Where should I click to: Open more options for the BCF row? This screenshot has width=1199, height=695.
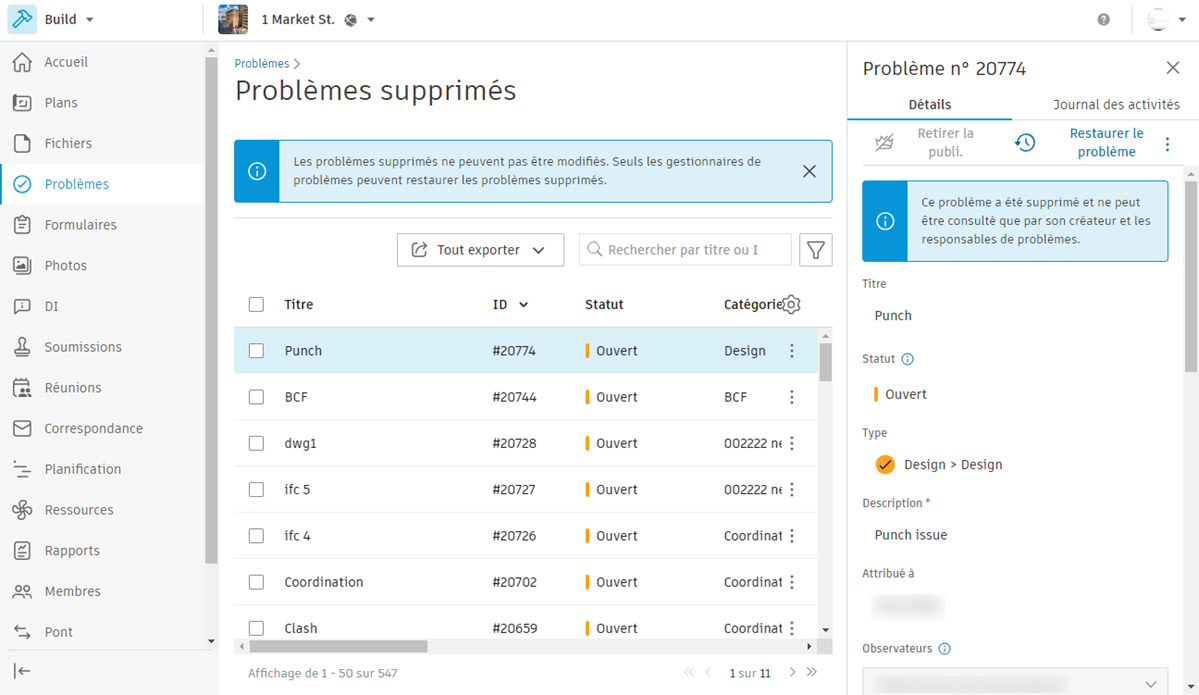(792, 397)
